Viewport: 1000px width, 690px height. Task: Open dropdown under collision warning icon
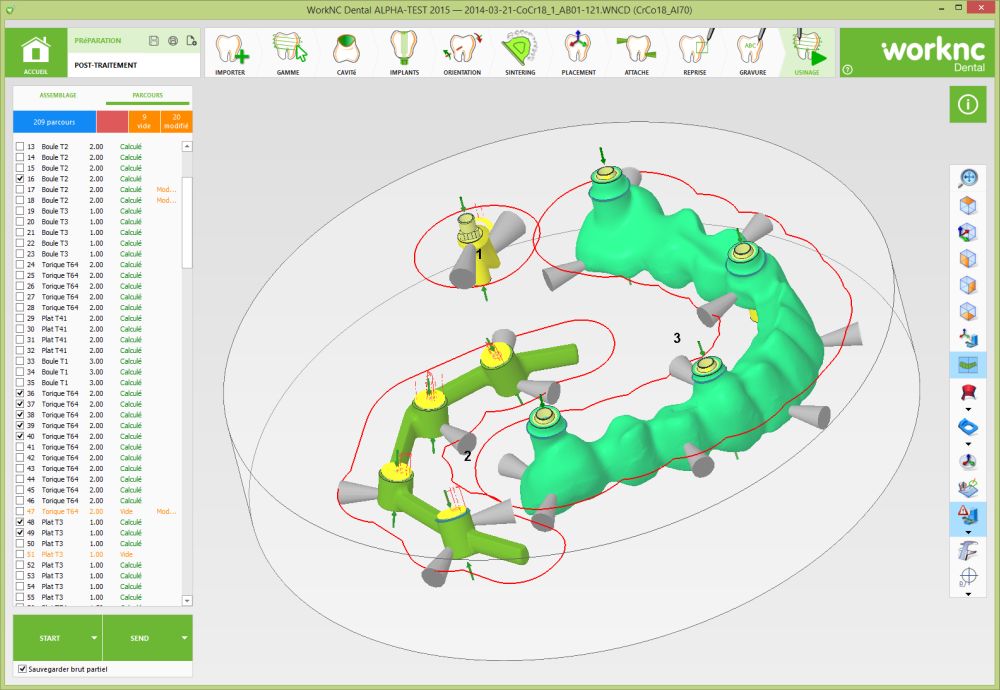[968, 532]
